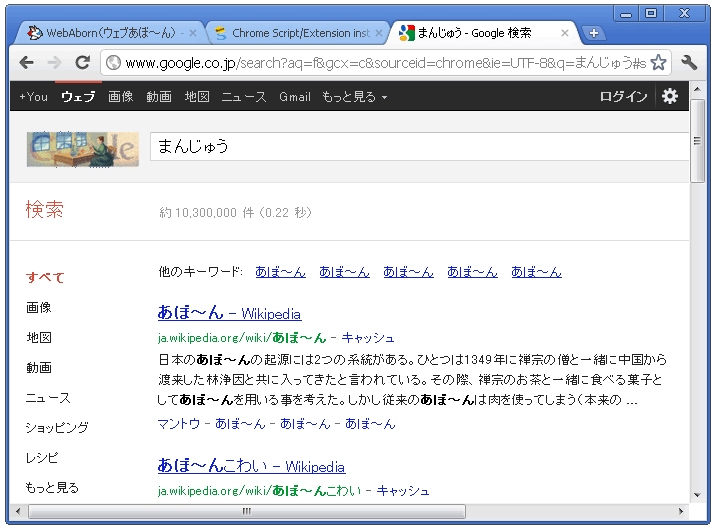Click first あぼ～ん related keyword link
This screenshot has width=717, height=529.
pos(280,273)
